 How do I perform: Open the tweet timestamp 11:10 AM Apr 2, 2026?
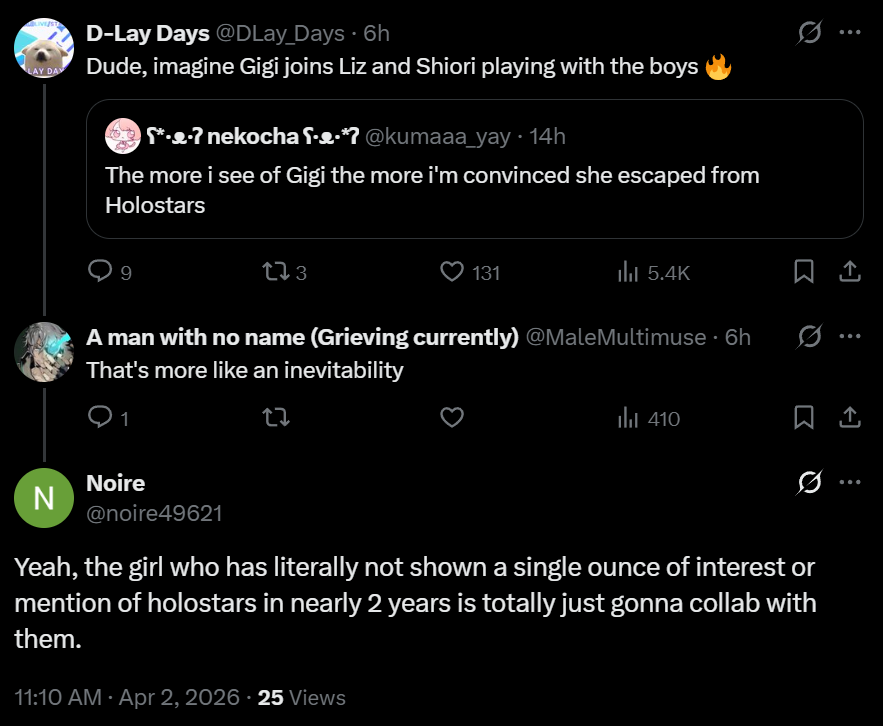pos(125,697)
